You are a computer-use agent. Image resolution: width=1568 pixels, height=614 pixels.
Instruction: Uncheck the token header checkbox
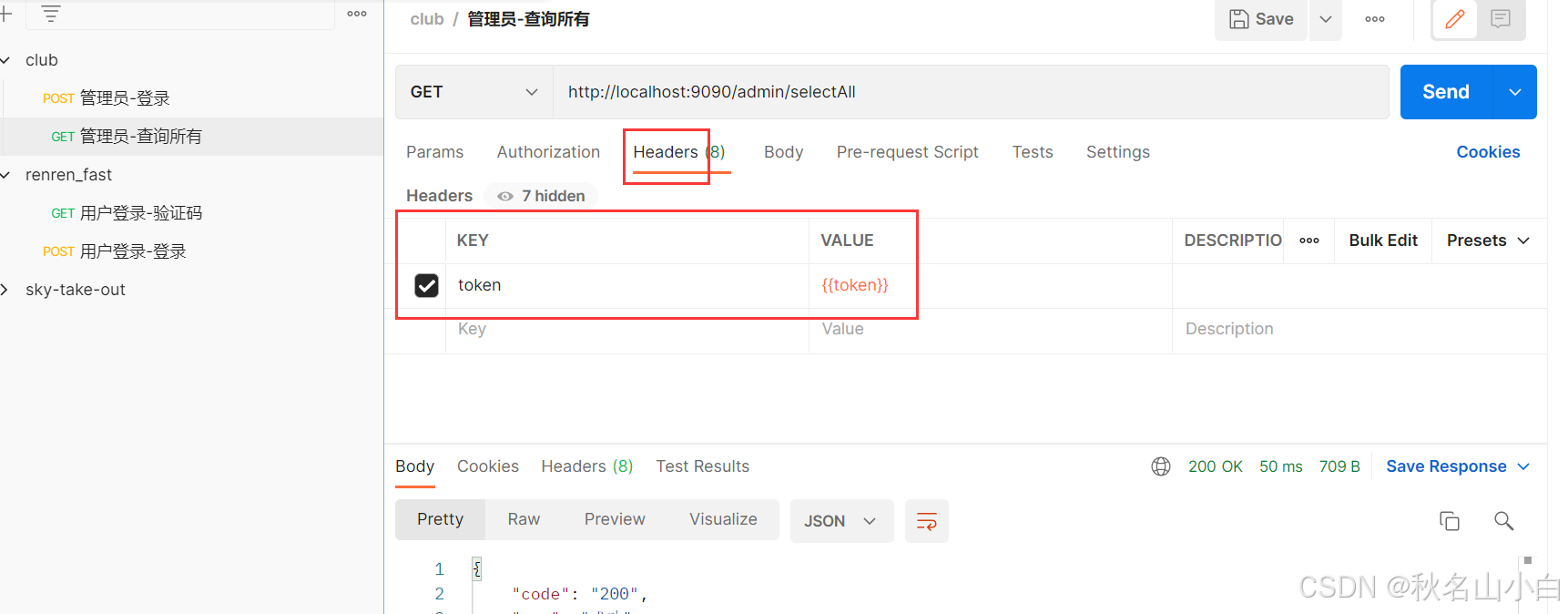tap(426, 286)
